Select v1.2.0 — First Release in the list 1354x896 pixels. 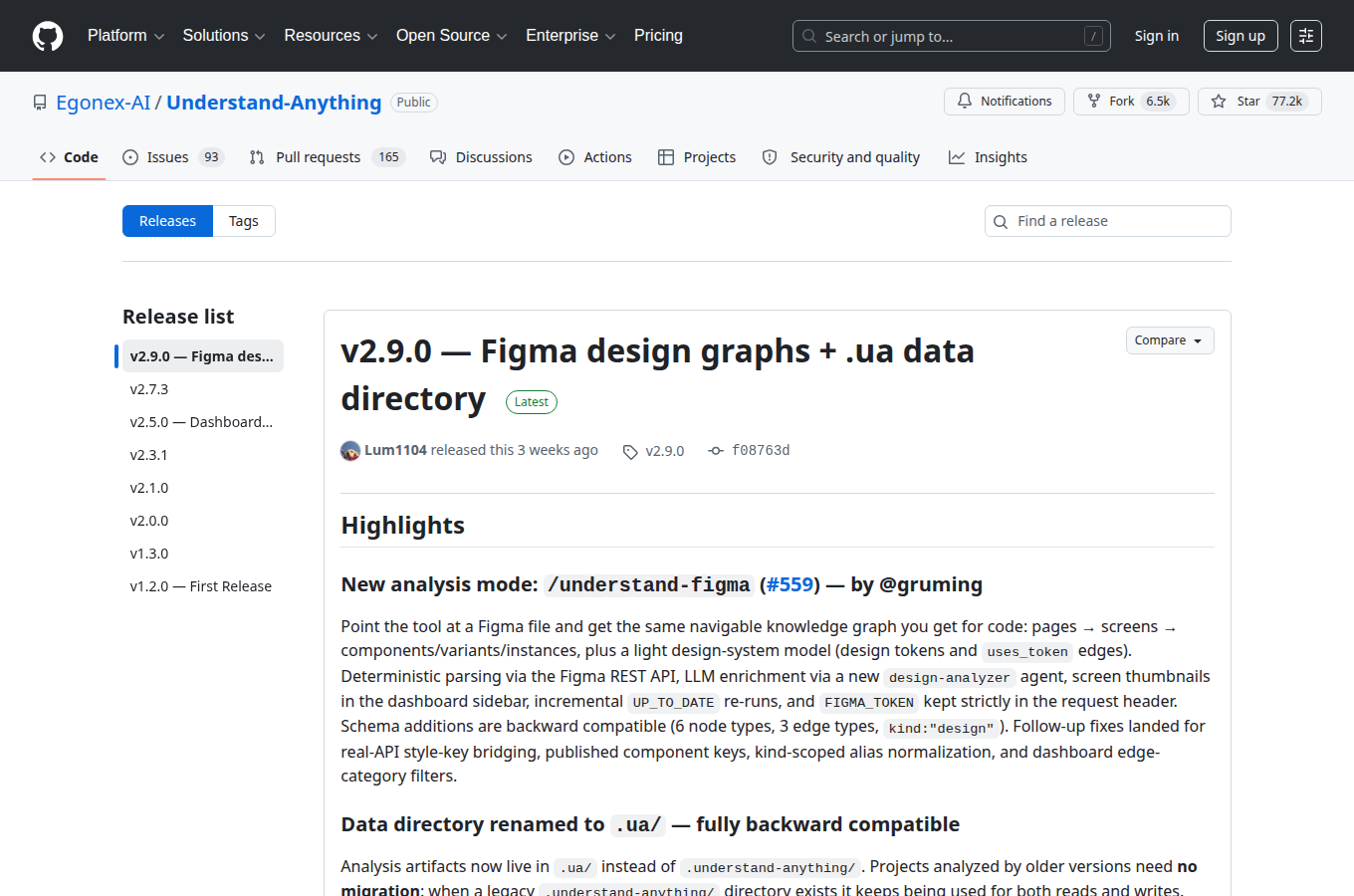202,586
